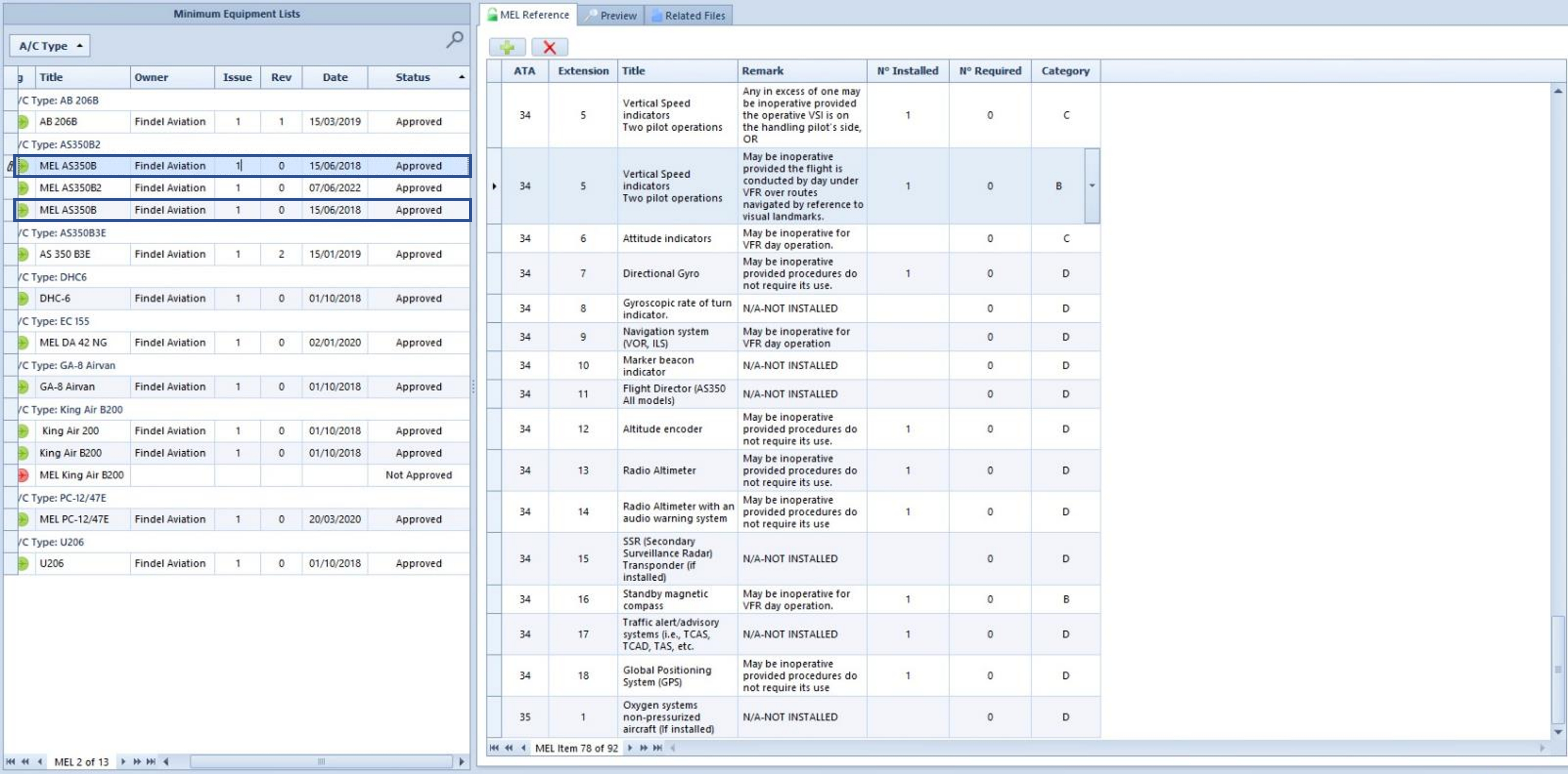The image size is (1568, 774).
Task: Select the Marker beacon indicator row
Action: tap(794, 366)
